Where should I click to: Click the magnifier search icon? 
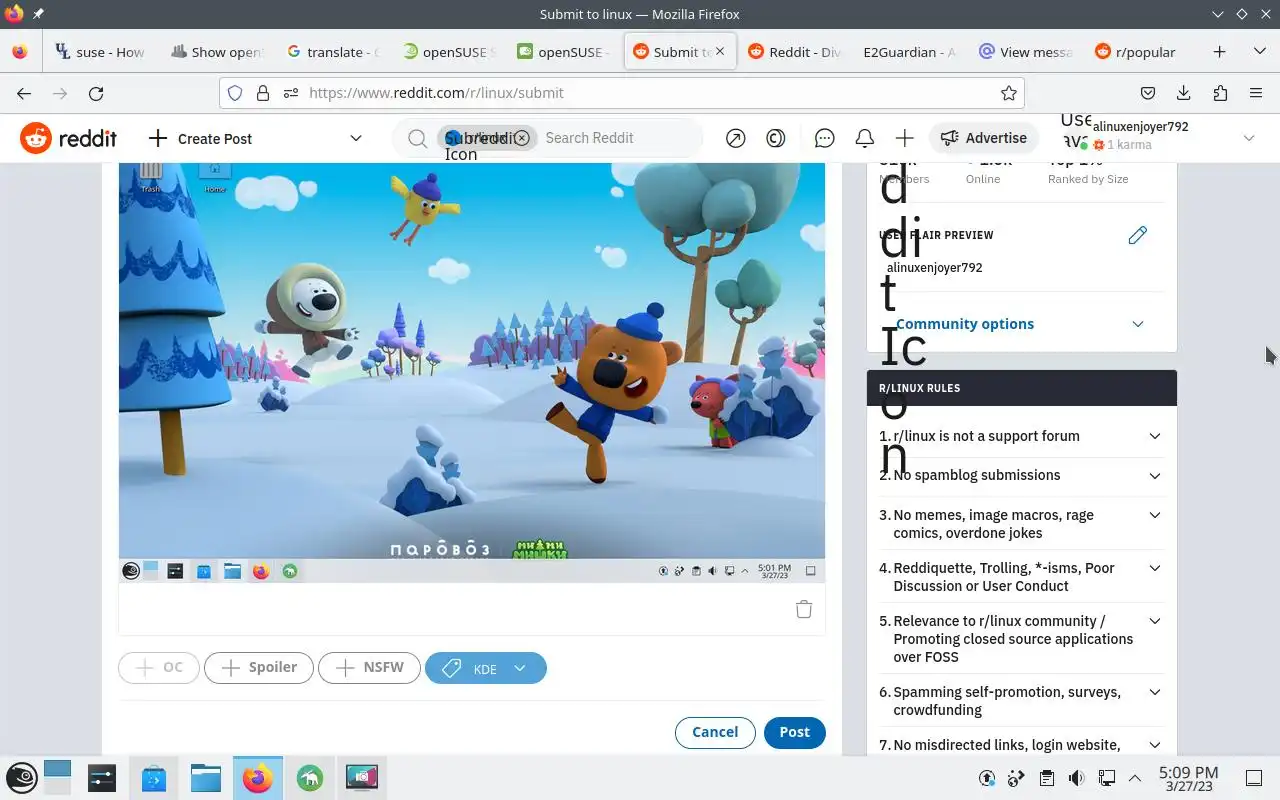tap(417, 138)
